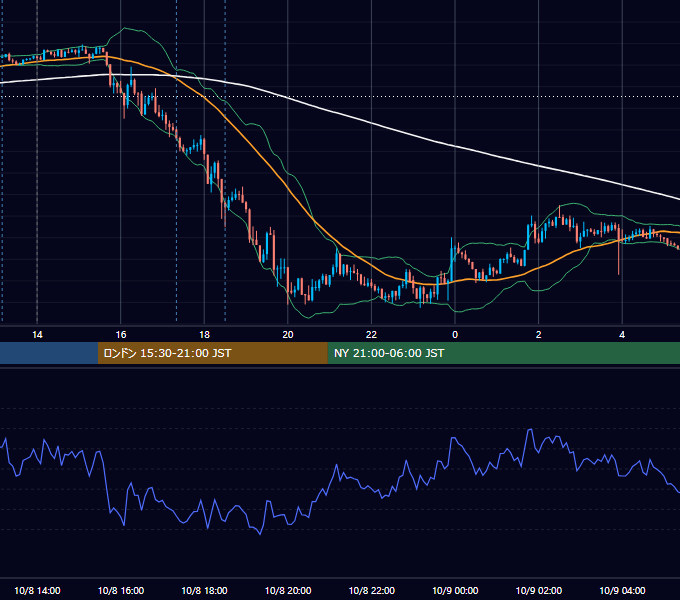Click the '10/9 02:00' date label
Image resolution: width=680 pixels, height=600 pixels.
point(539,590)
